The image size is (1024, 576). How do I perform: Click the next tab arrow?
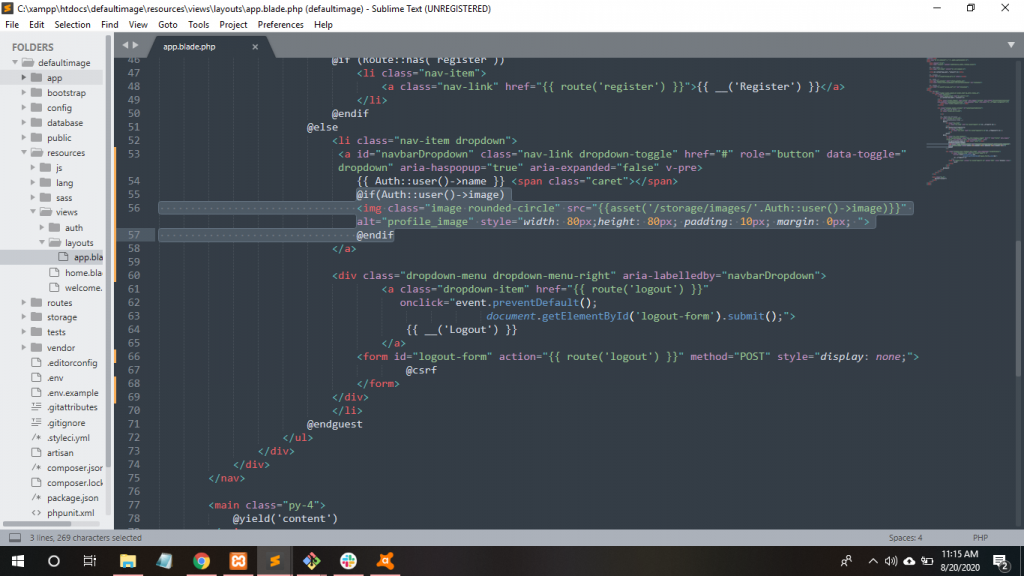[x=136, y=46]
